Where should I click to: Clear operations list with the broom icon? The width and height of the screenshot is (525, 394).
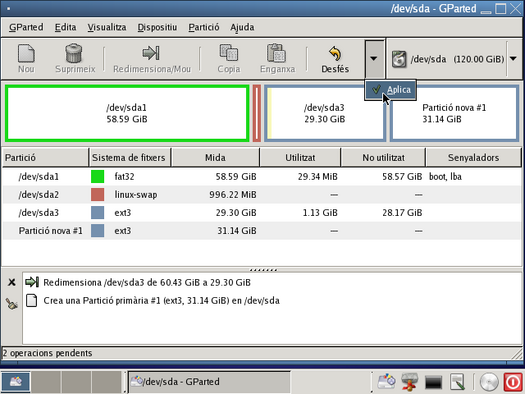pos(12,304)
